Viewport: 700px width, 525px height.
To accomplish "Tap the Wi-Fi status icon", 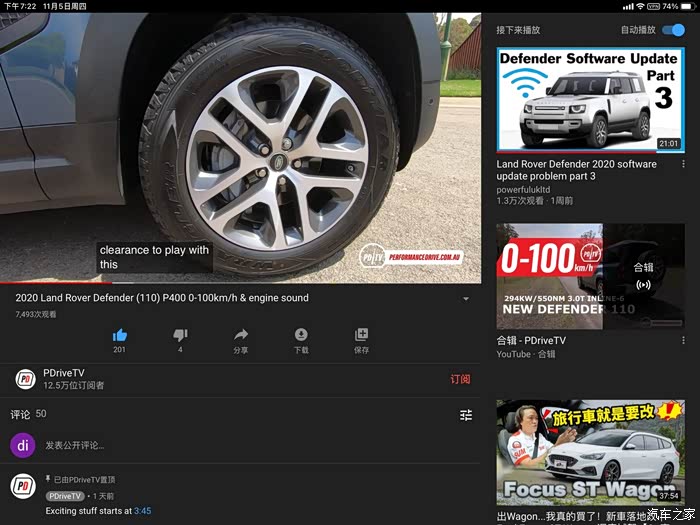I will pos(641,6).
